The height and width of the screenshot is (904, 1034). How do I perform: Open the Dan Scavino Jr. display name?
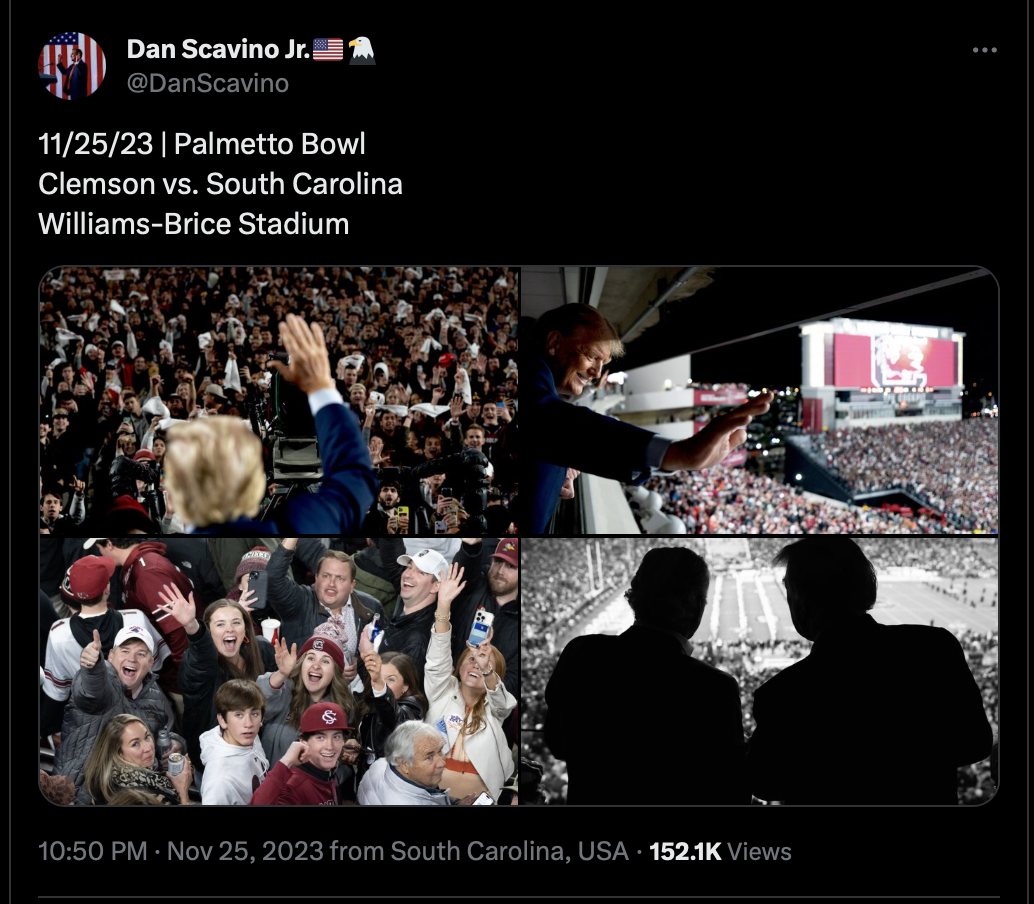click(x=218, y=49)
